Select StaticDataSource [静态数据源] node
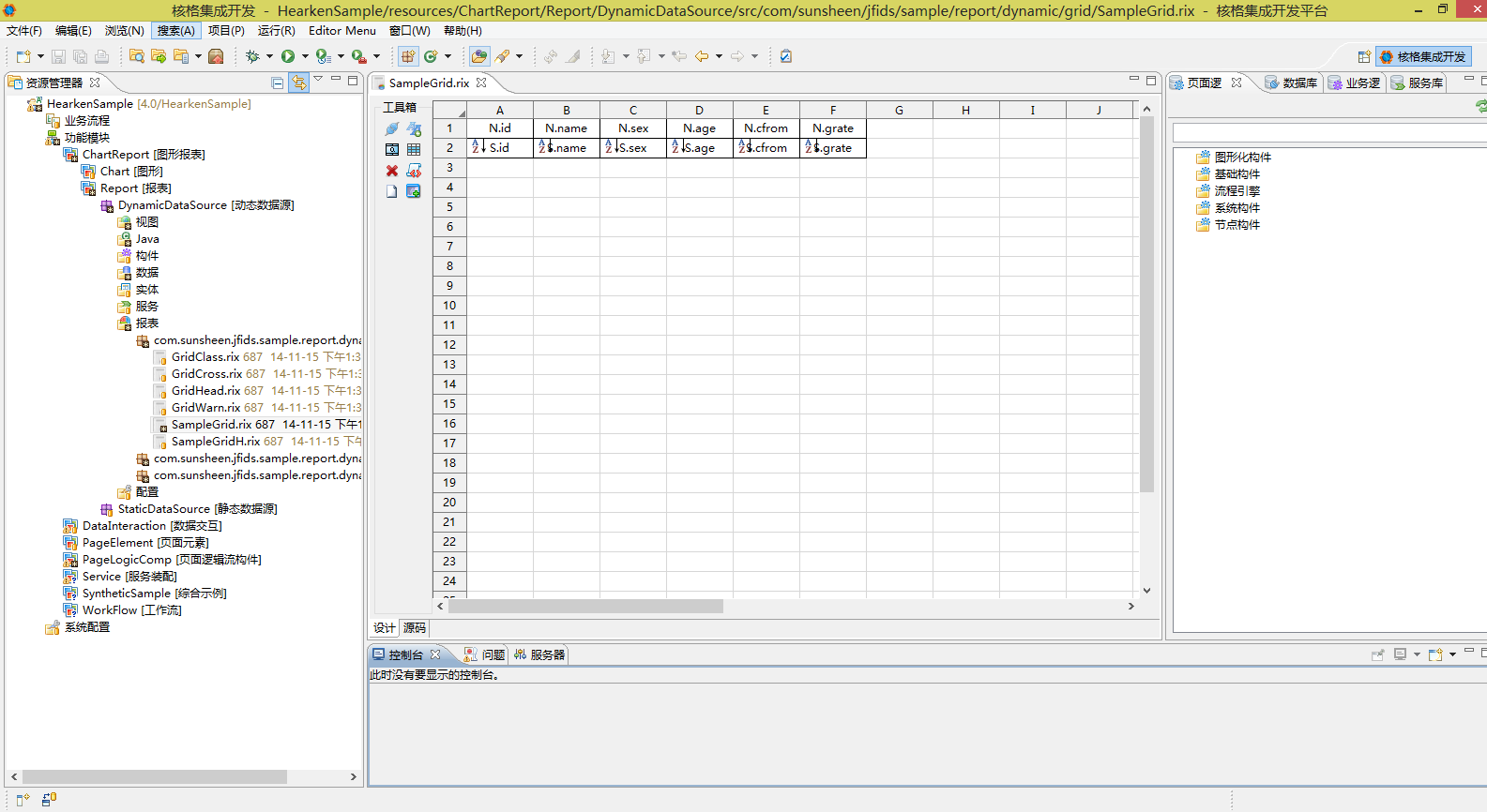The height and width of the screenshot is (812, 1487). click(x=197, y=509)
